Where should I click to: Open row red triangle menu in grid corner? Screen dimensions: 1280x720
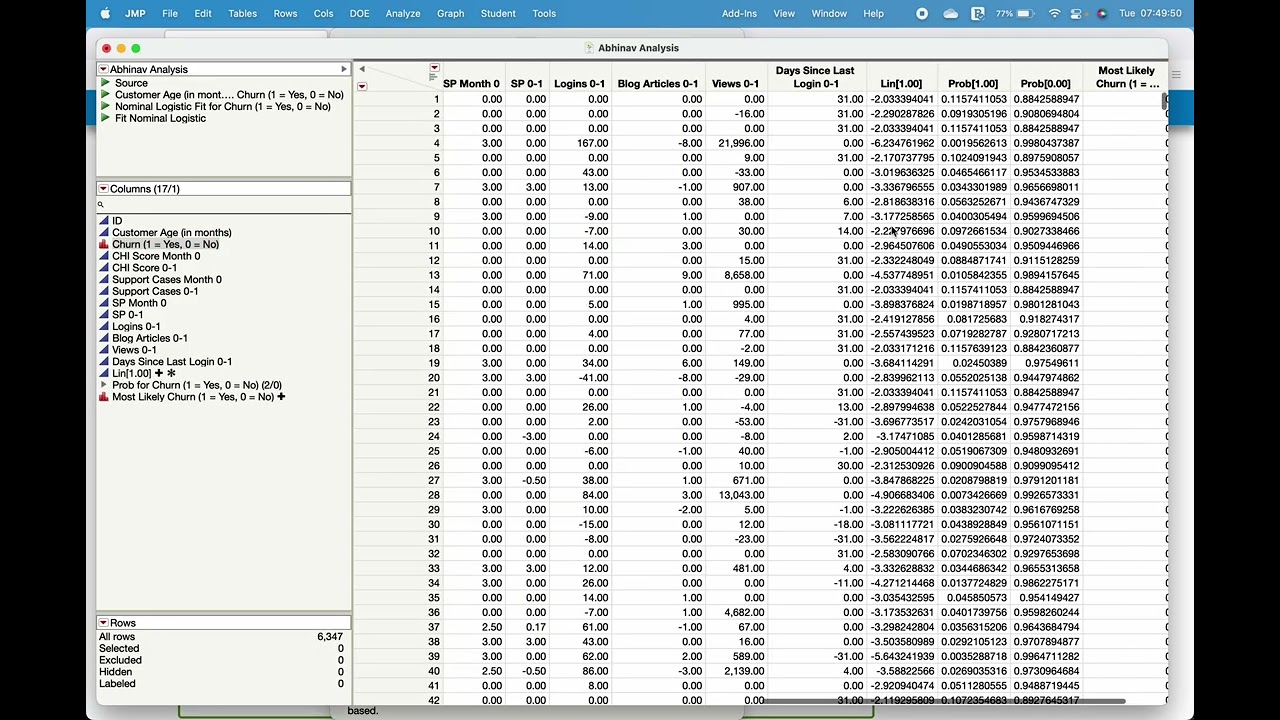[x=362, y=86]
